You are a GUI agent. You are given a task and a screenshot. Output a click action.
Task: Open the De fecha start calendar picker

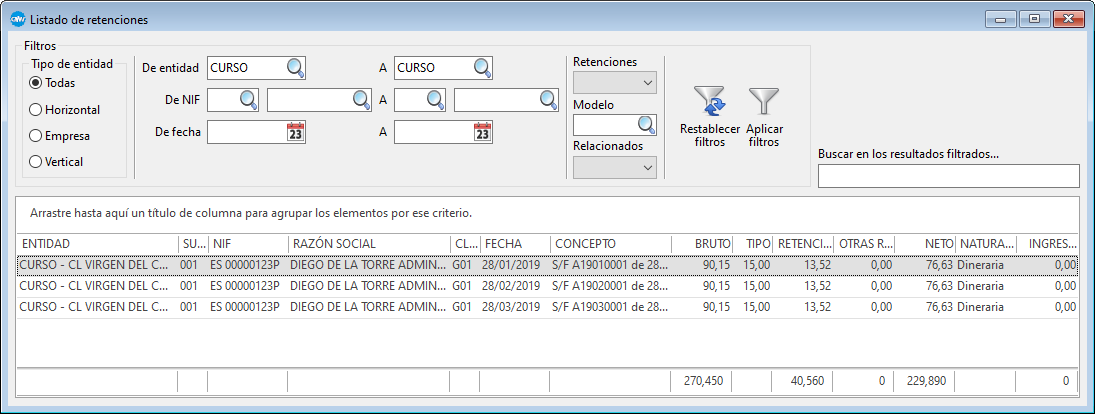pyautogui.click(x=295, y=132)
